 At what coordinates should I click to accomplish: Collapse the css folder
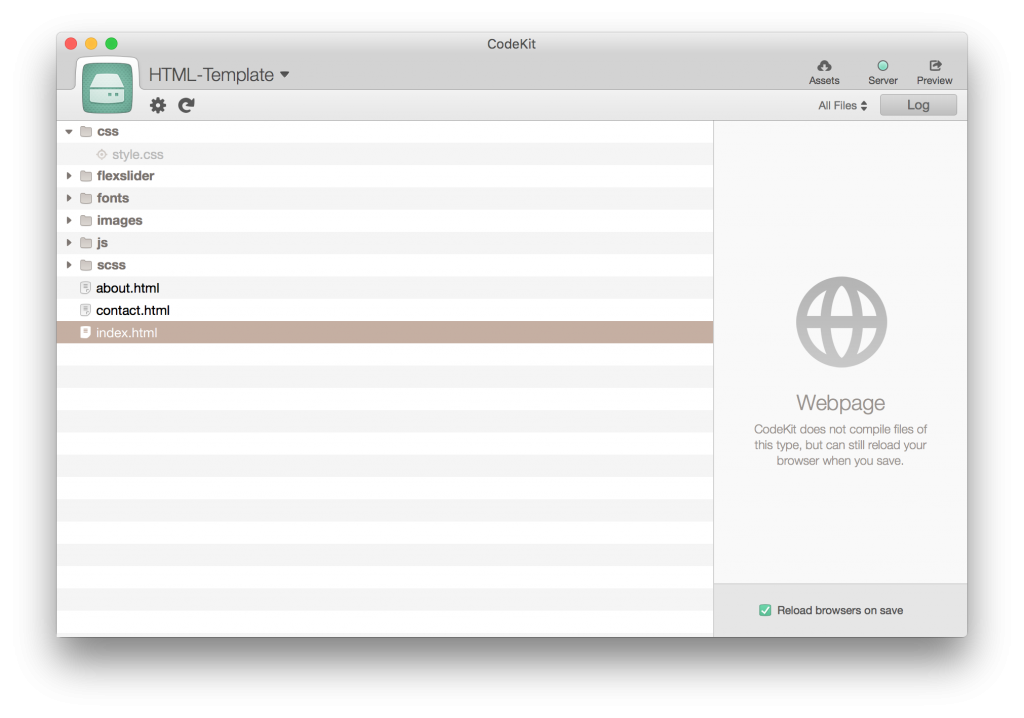coord(69,131)
